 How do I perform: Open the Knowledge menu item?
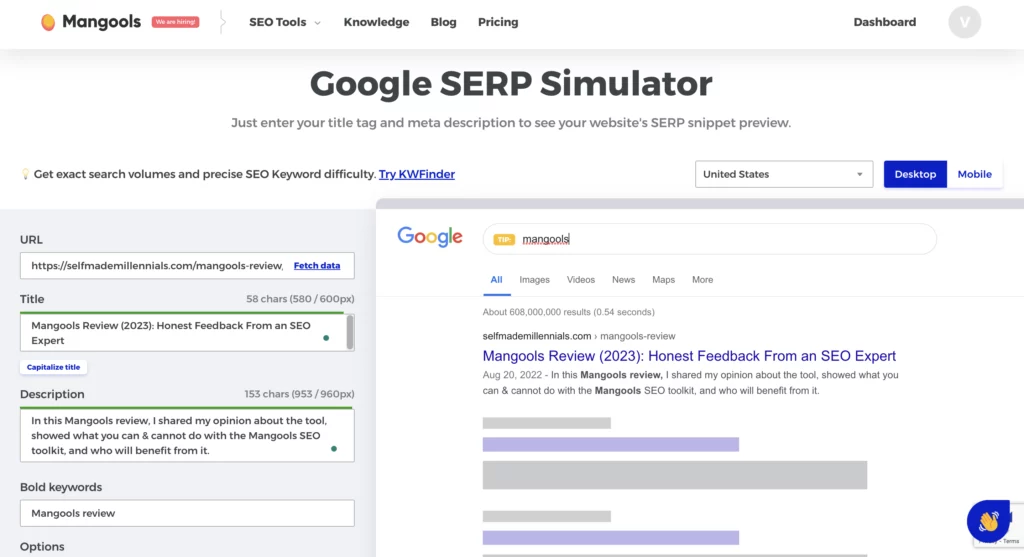pos(376,22)
